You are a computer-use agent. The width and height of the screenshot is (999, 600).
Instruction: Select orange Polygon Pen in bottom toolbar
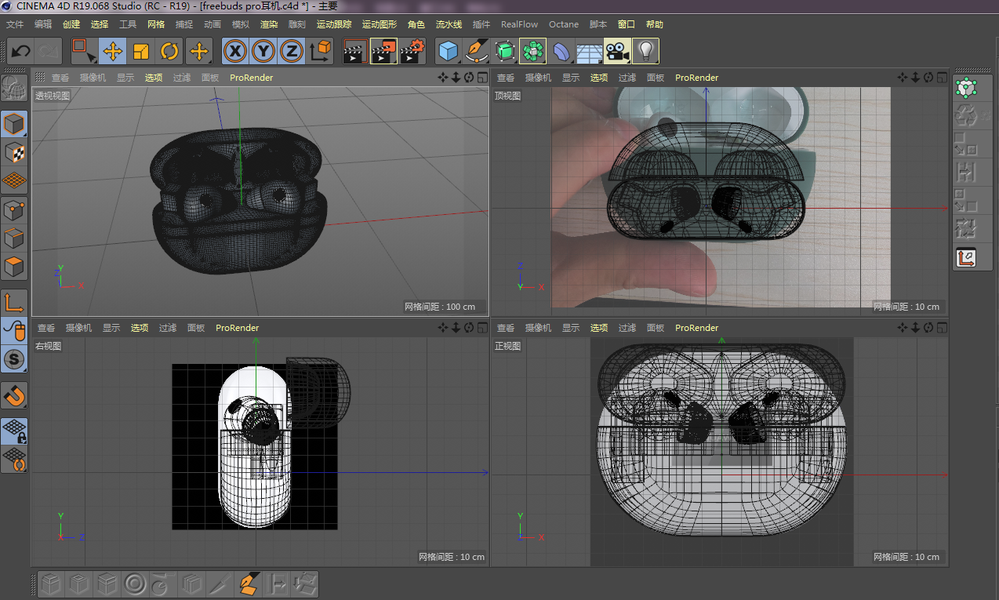[x=248, y=584]
